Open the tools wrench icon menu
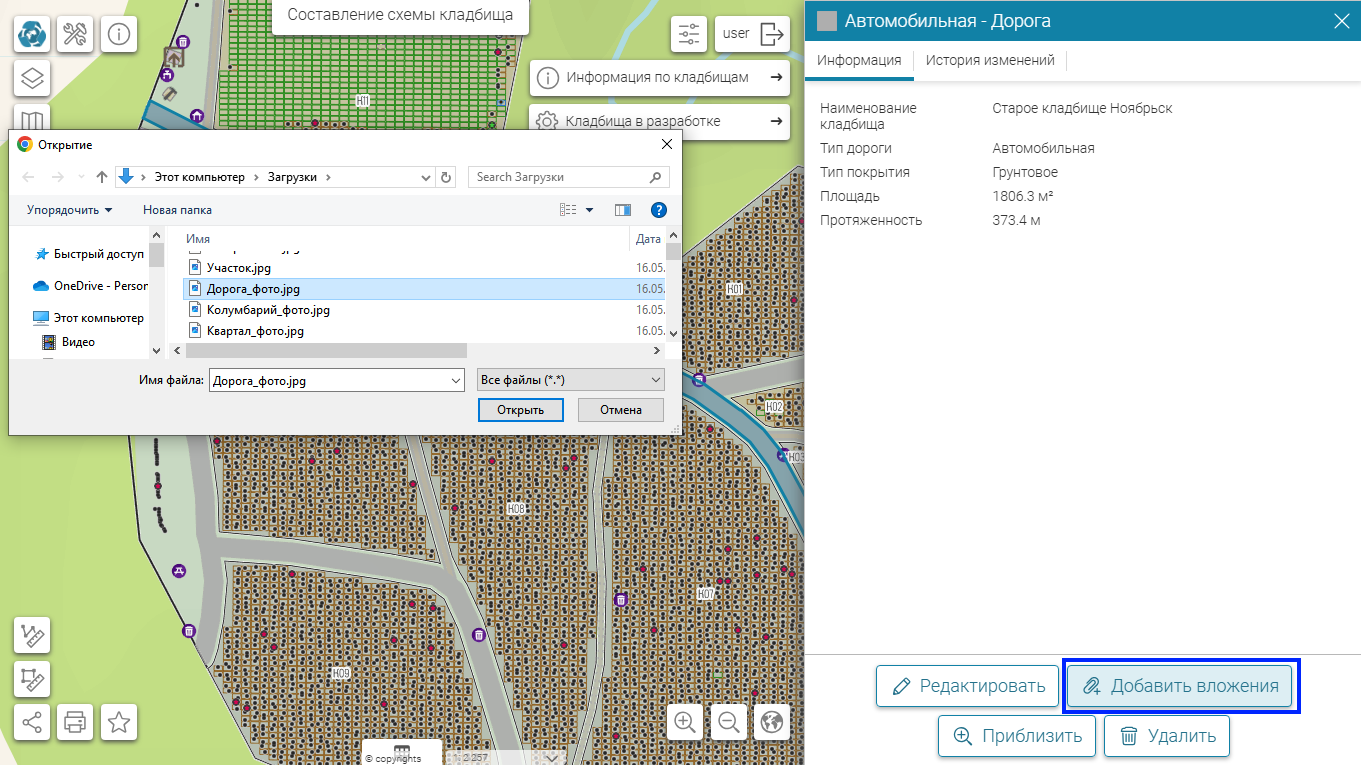 coord(75,35)
